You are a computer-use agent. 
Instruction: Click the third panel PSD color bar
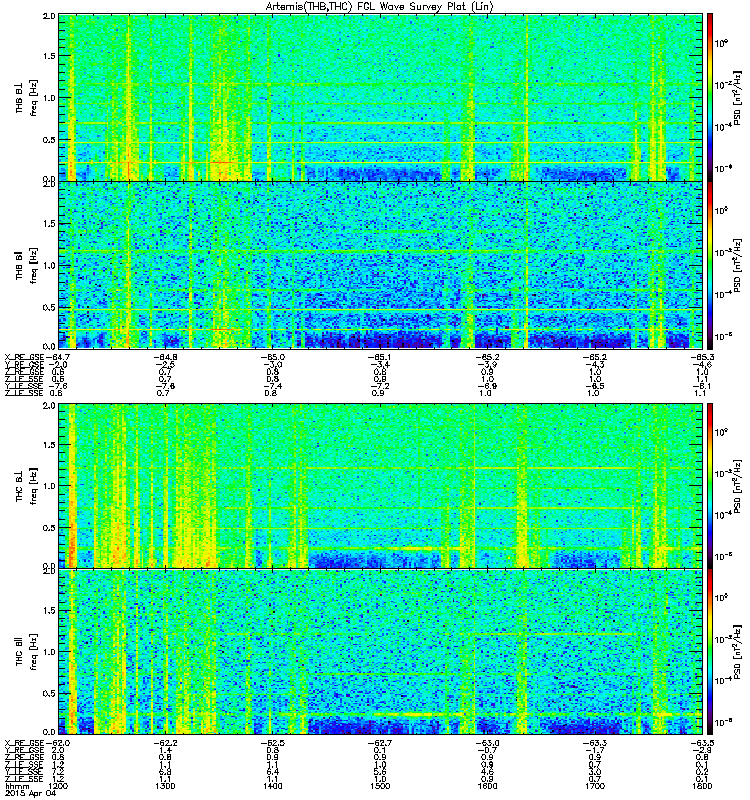click(x=710, y=486)
